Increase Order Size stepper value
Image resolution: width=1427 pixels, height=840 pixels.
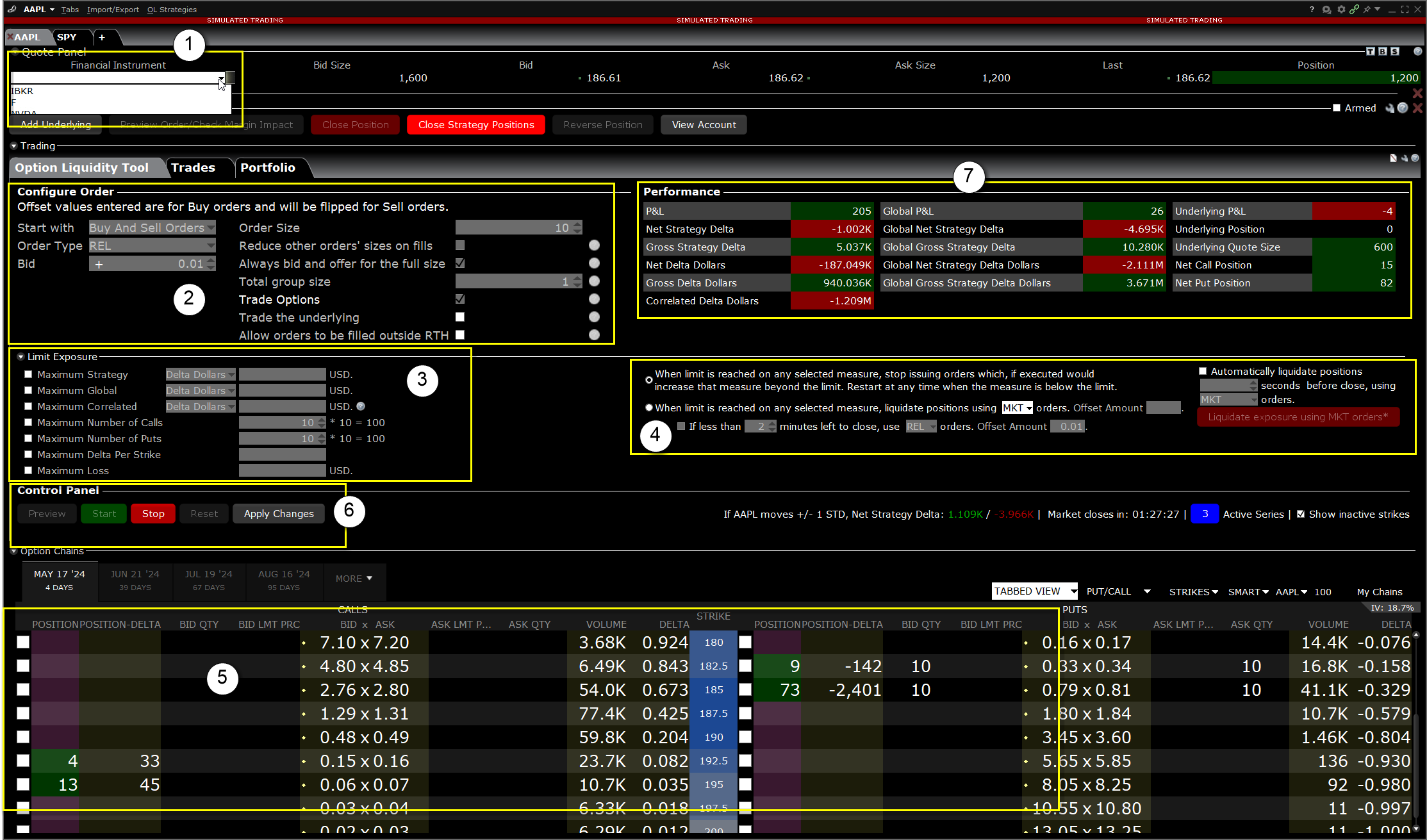tap(577, 224)
